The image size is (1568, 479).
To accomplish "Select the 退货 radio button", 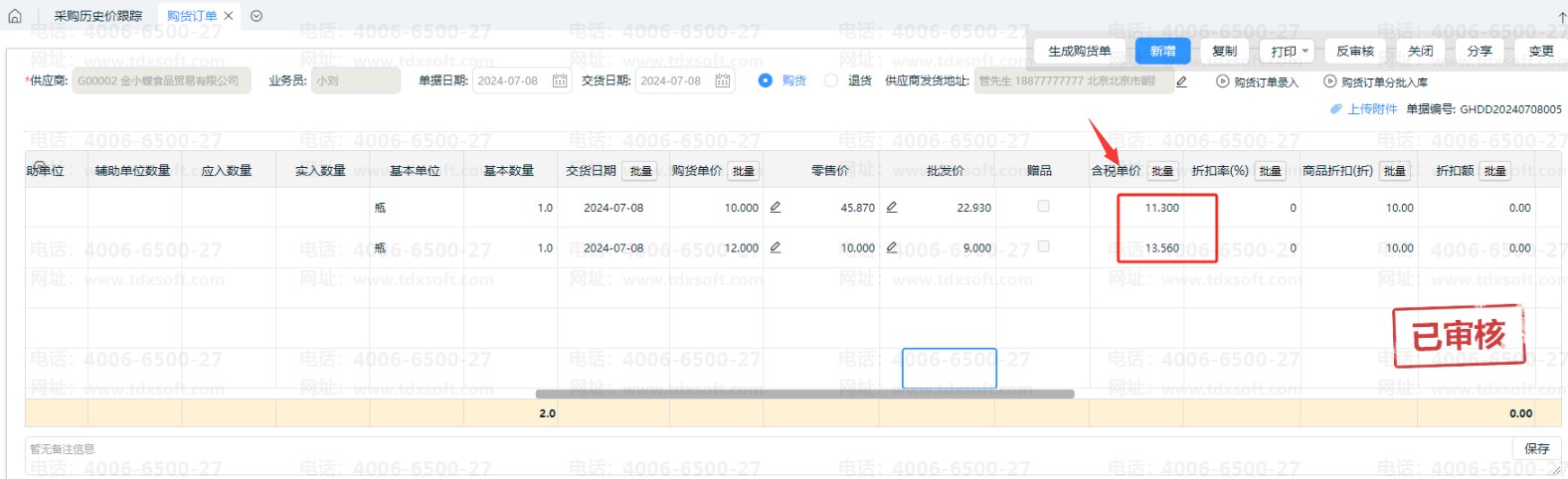I will (831, 80).
